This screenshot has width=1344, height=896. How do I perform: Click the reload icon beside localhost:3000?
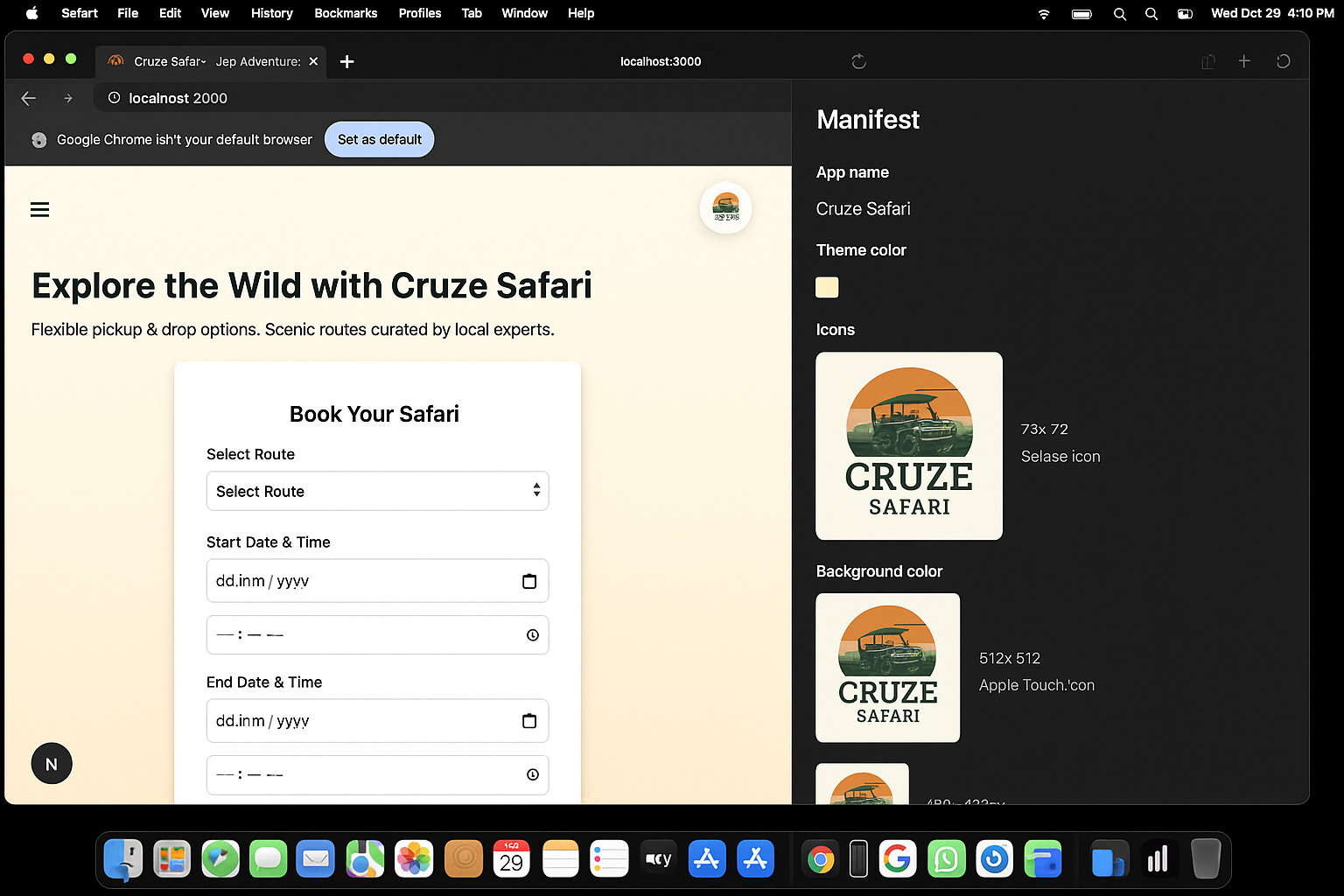pyautogui.click(x=858, y=61)
